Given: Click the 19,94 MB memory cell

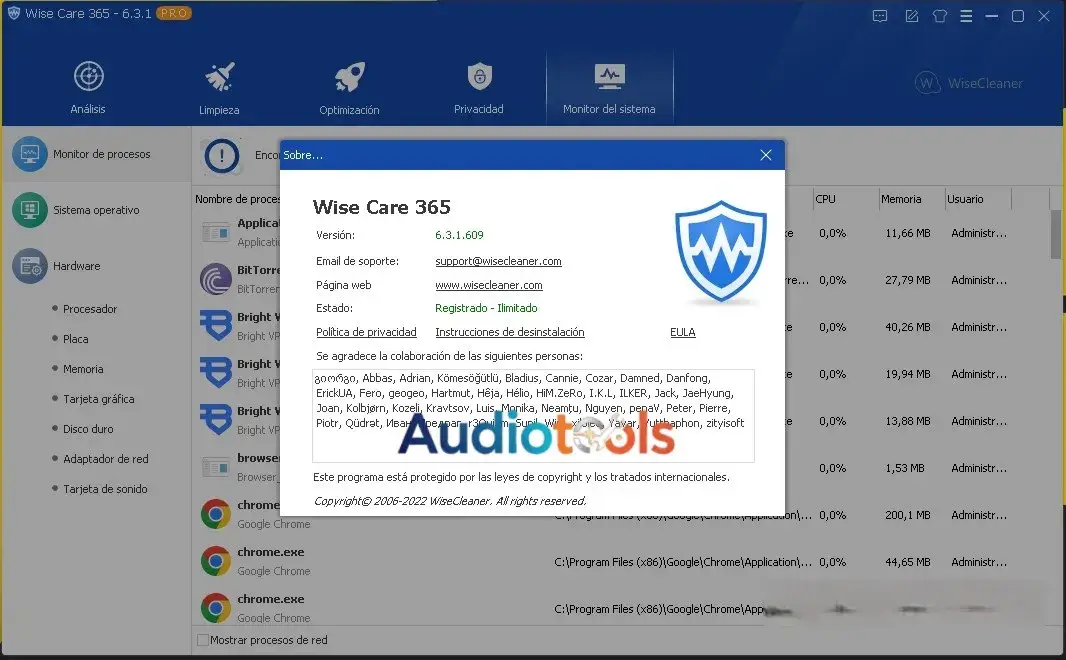Looking at the screenshot, I should click(x=908, y=374).
